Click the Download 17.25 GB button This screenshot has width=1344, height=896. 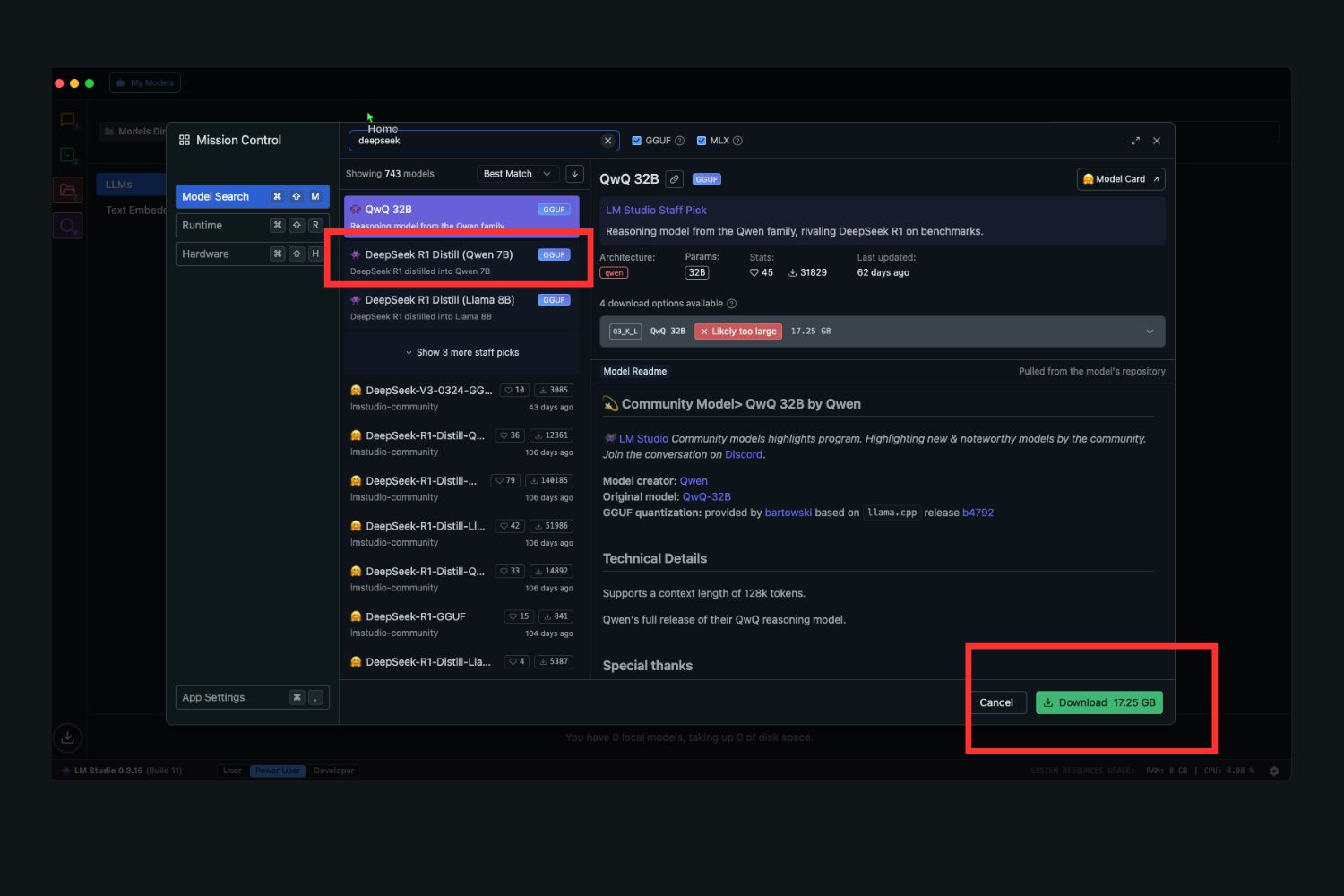pos(1099,702)
